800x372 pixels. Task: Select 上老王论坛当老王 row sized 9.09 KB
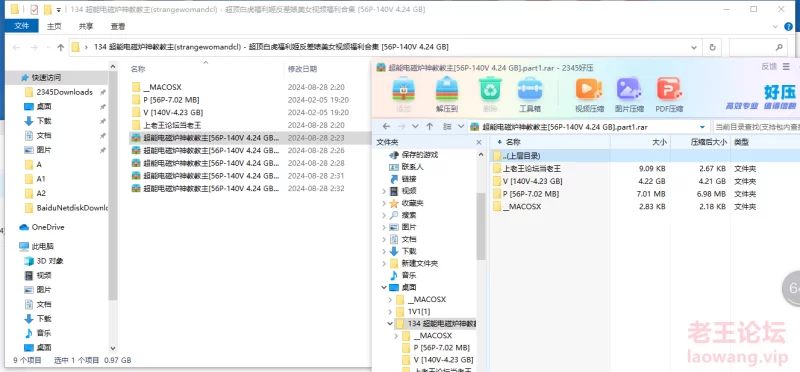pos(644,168)
